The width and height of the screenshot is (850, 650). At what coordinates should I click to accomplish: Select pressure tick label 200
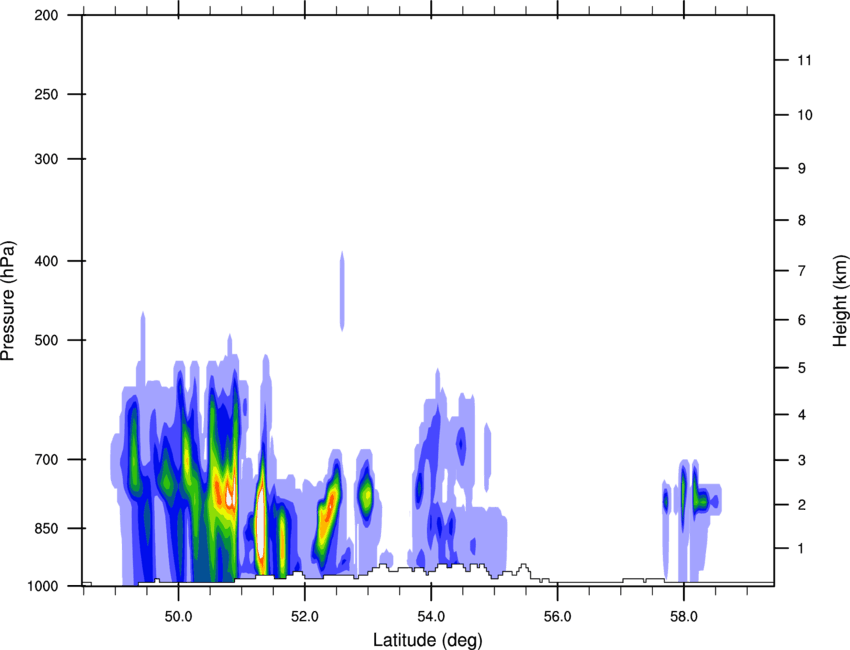tap(46, 16)
